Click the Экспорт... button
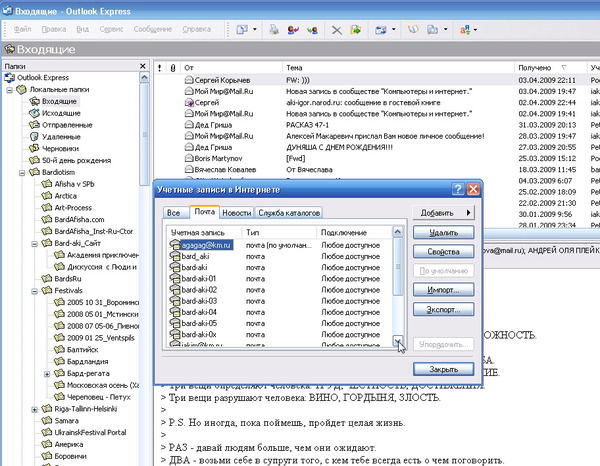The width and height of the screenshot is (600, 466). (x=443, y=309)
